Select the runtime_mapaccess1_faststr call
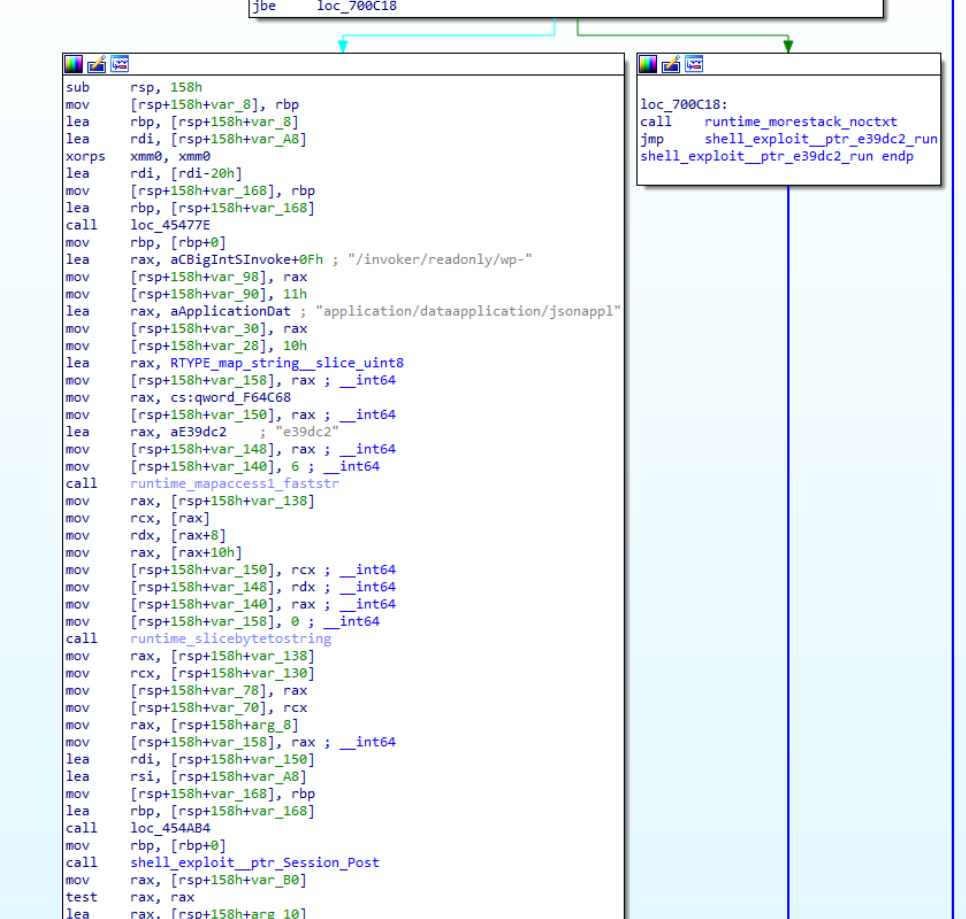Screen dimensions: 966x919 [x=234, y=483]
